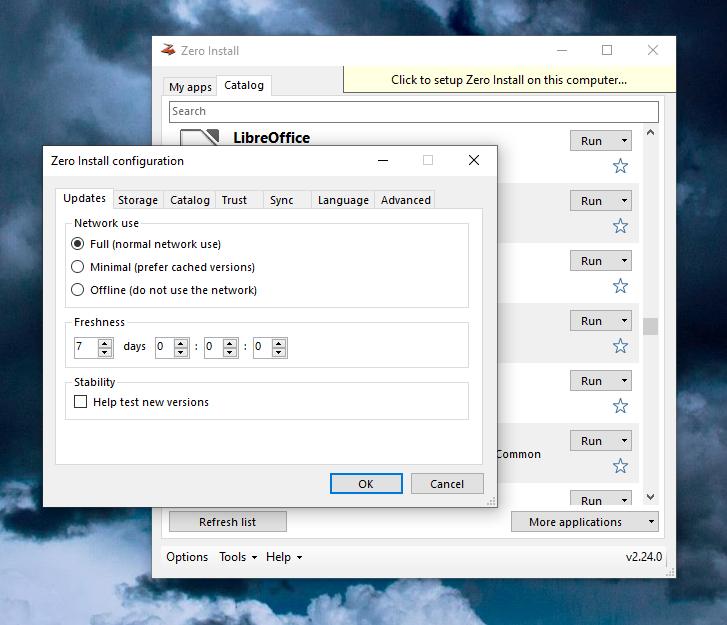This screenshot has width=727, height=625.
Task: Click the Freshness hours input field
Action: tap(165, 347)
